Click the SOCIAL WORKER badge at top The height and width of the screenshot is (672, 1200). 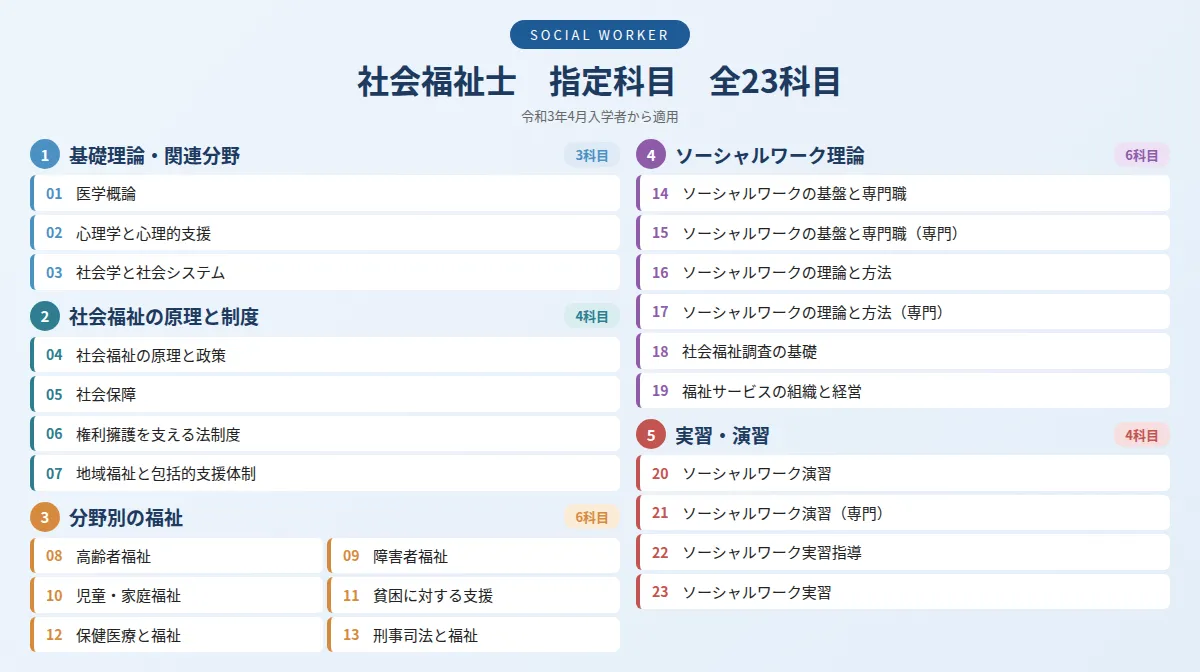tap(599, 35)
